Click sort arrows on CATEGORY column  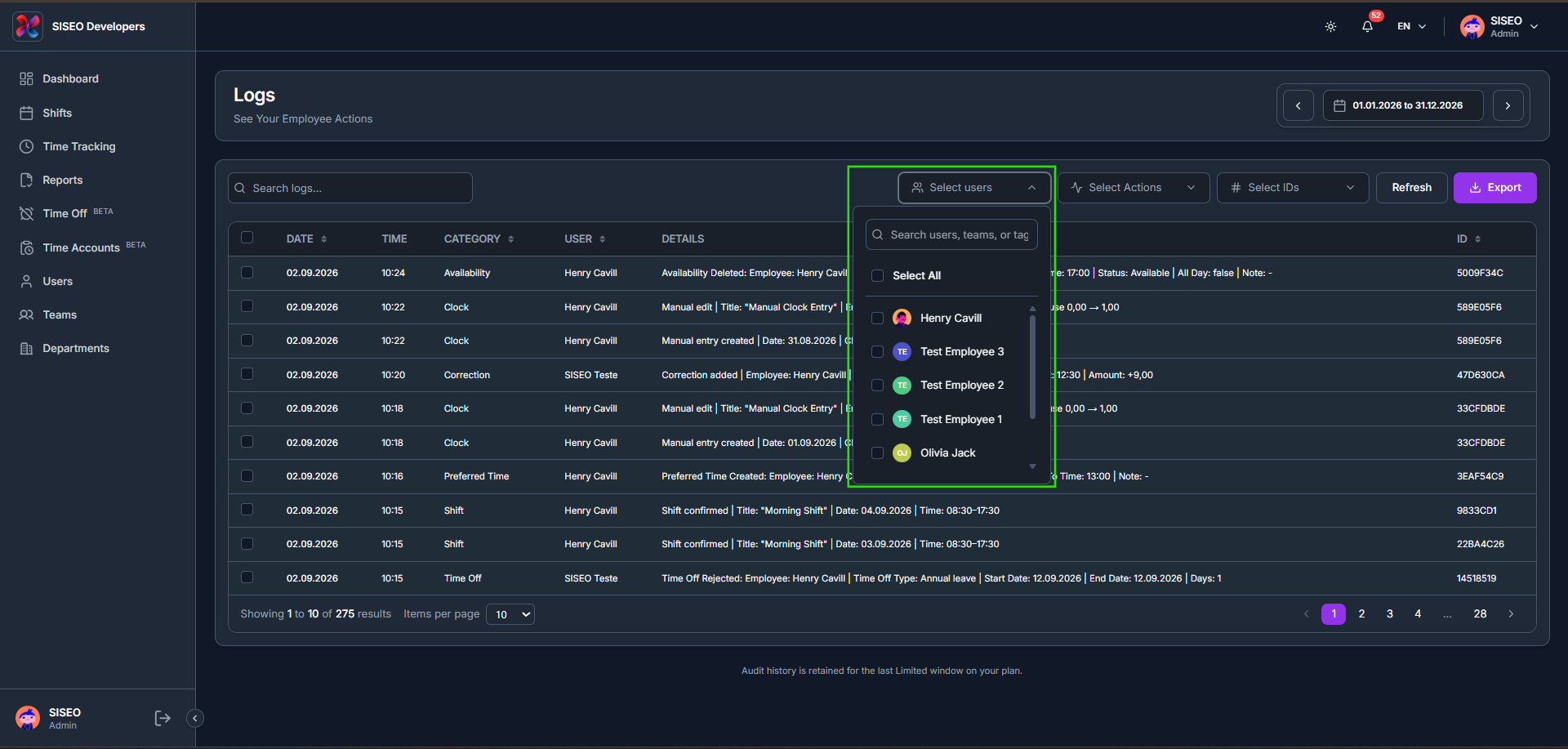(511, 239)
